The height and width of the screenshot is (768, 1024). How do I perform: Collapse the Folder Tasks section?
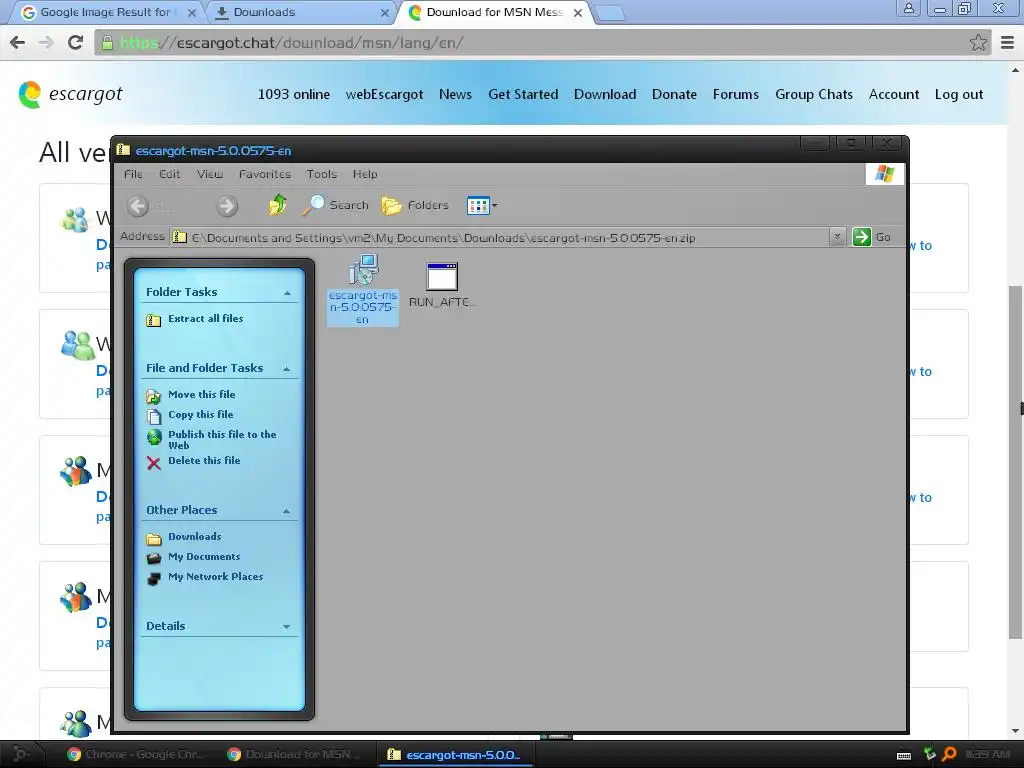[287, 293]
